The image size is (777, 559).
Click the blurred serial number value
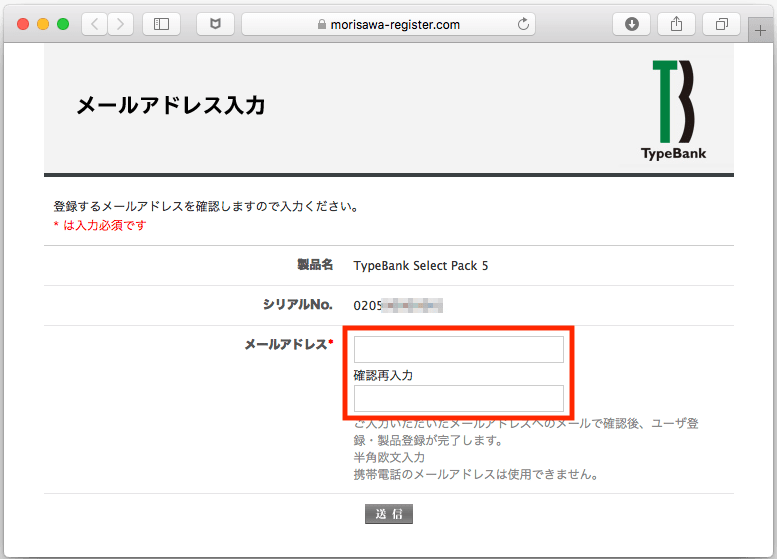[398, 305]
